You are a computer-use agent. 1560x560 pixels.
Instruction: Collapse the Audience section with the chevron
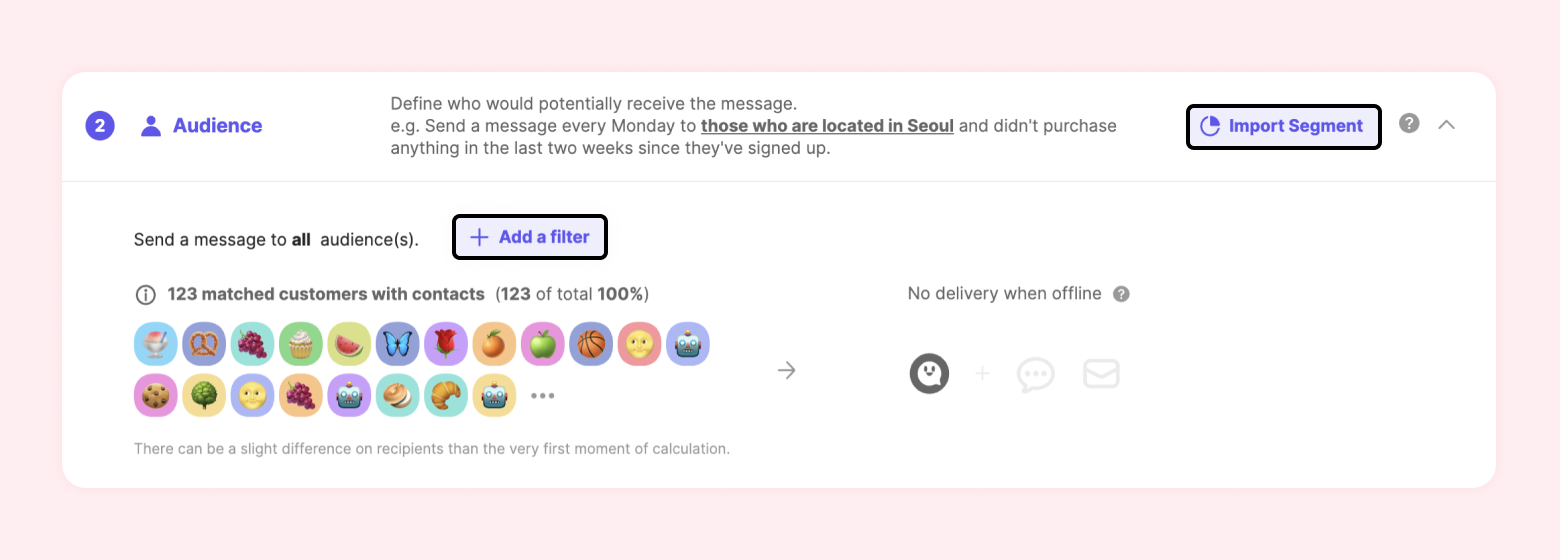click(1446, 125)
